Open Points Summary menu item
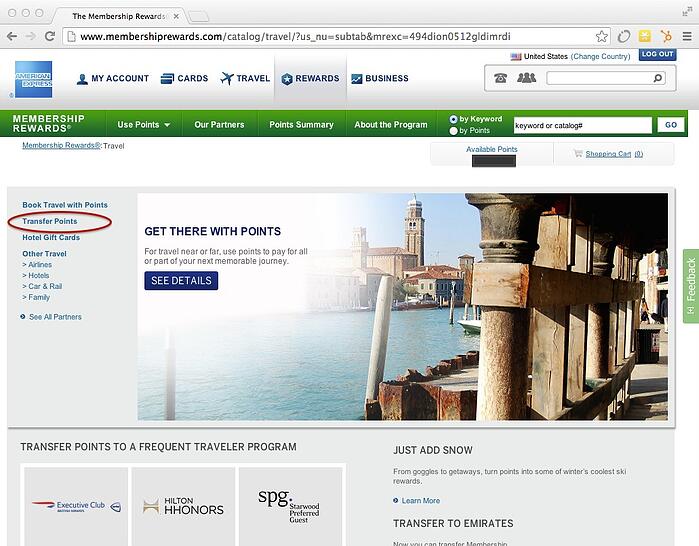 click(x=301, y=125)
